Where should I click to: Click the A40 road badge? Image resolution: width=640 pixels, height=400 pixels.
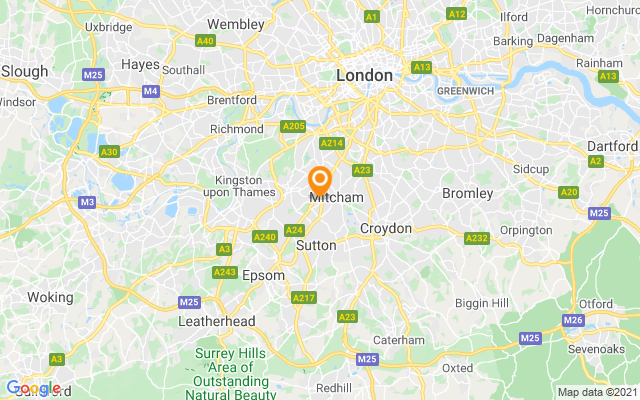click(205, 41)
